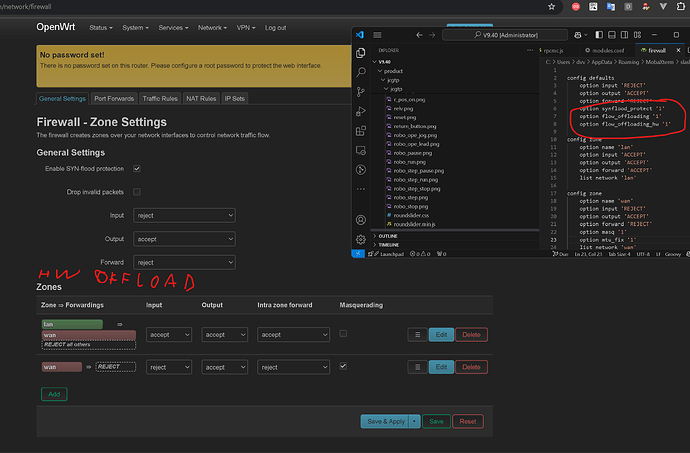Screen dimensions: 690x453
Task: Toggle Enable SYN-flood protection checkbox
Action: (137, 169)
